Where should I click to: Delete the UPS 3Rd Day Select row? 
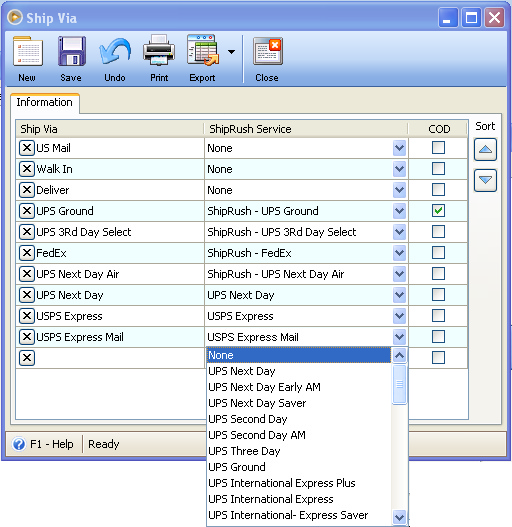[x=27, y=232]
